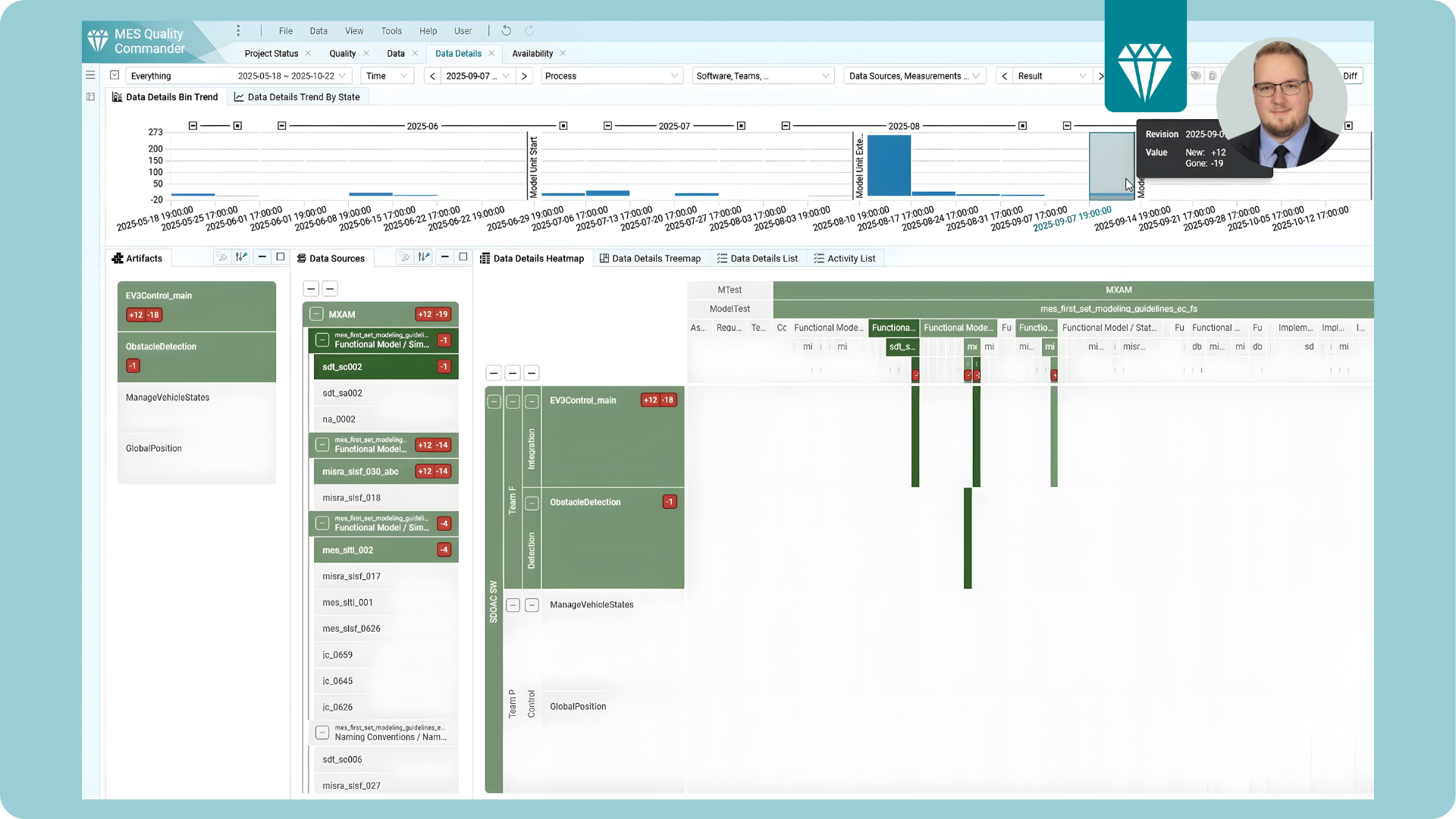The height and width of the screenshot is (819, 1456).
Task: Toggle the last range end marker at chart right
Action: click(1348, 126)
